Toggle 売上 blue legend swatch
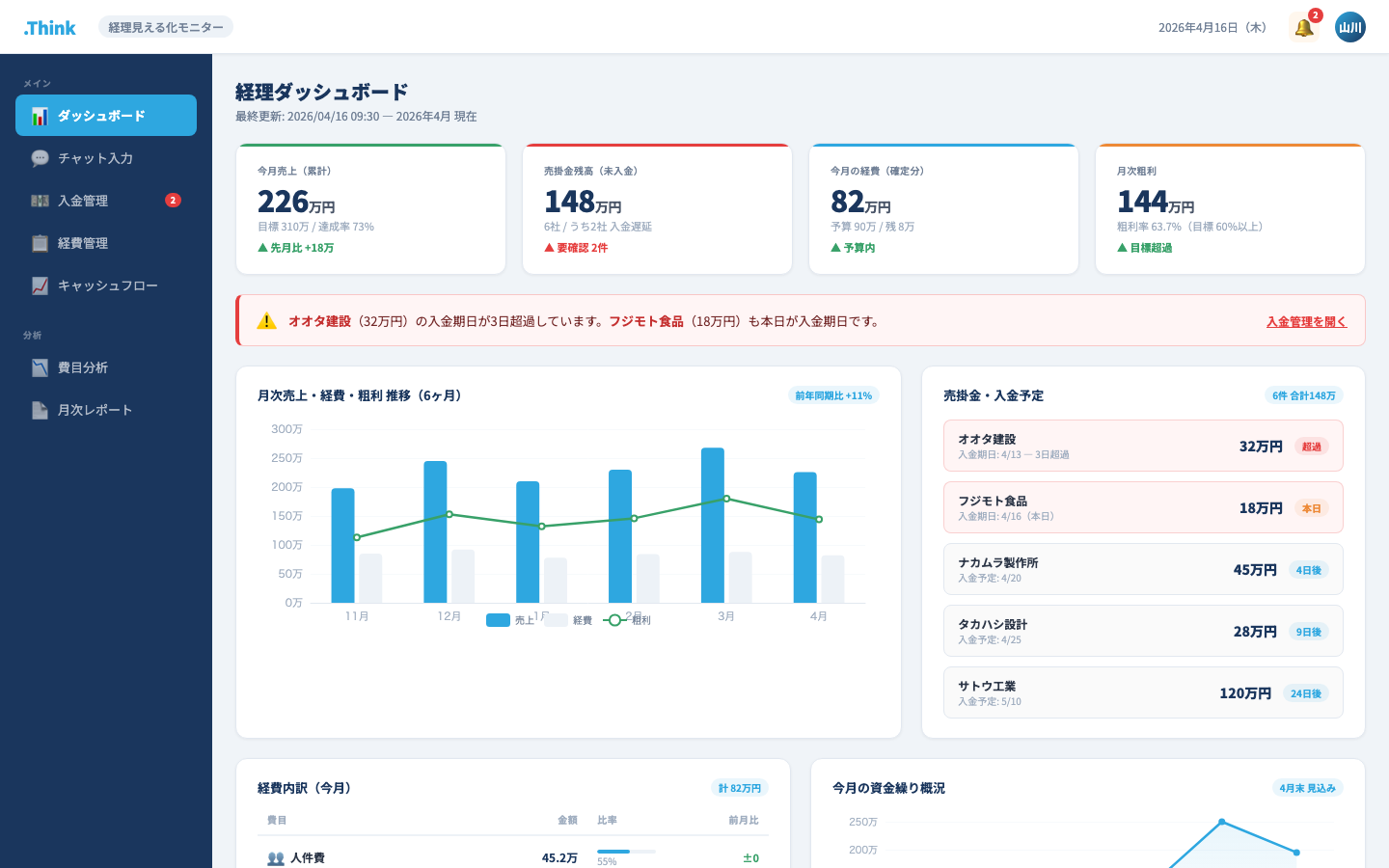Image resolution: width=1389 pixels, height=868 pixels. [x=498, y=620]
